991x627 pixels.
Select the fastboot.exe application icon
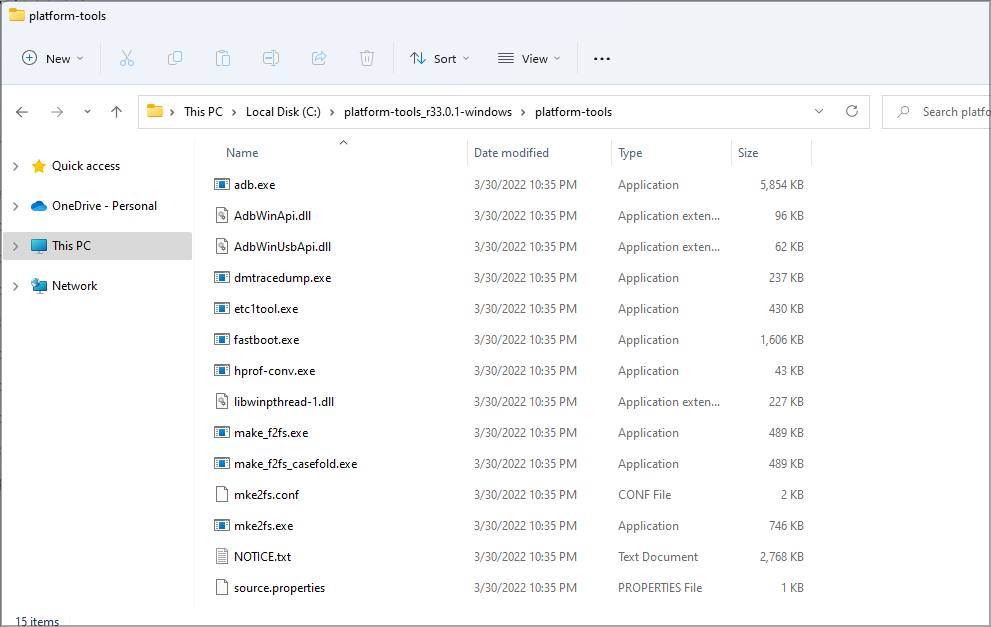point(222,339)
